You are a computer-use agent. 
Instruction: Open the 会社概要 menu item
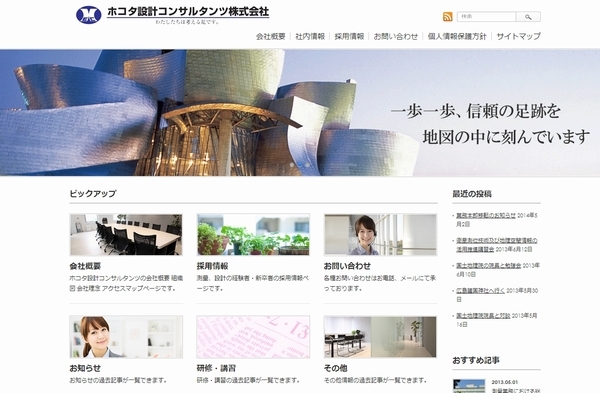271,36
